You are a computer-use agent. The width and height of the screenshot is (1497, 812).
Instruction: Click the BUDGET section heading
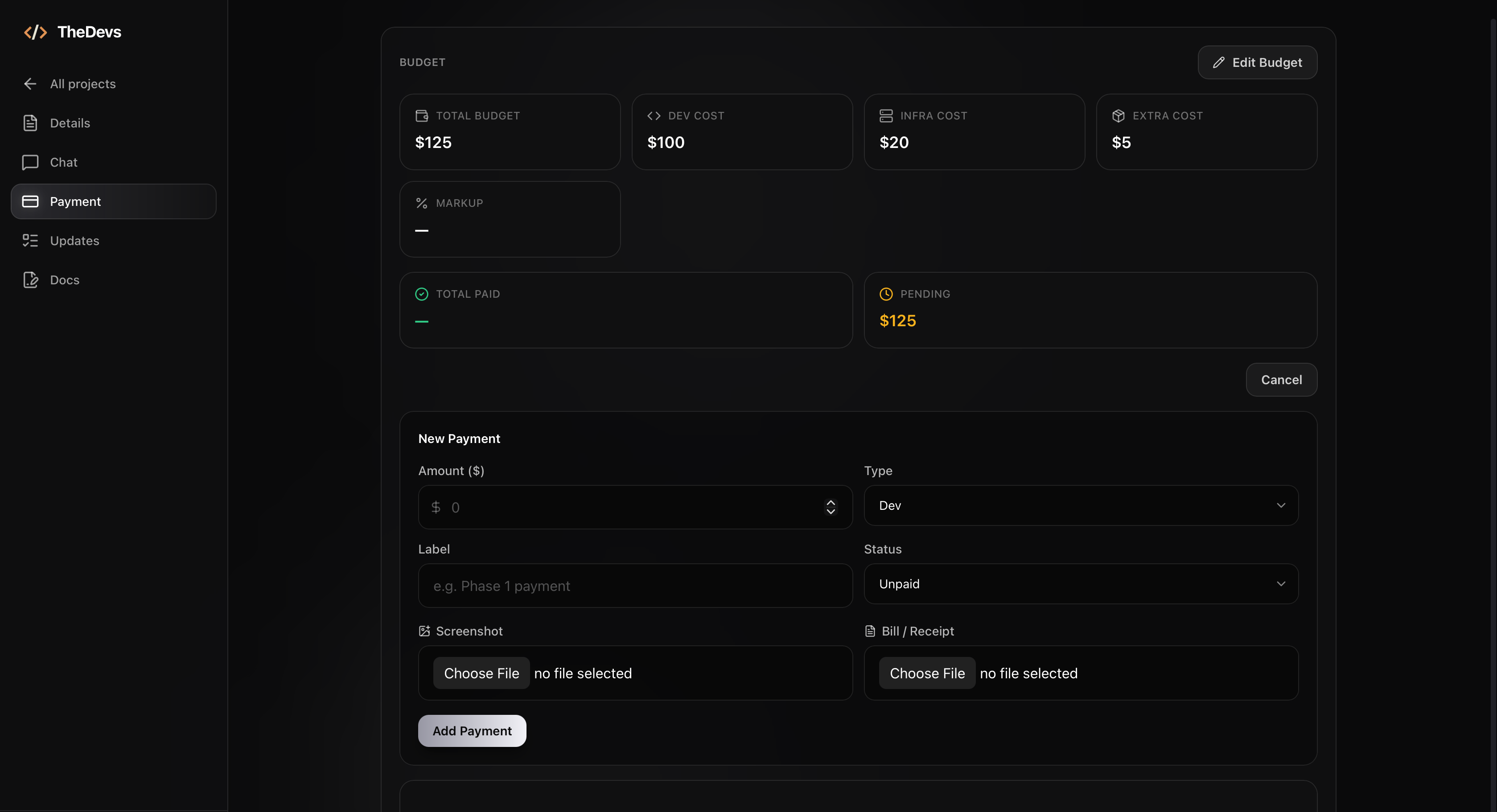(422, 62)
